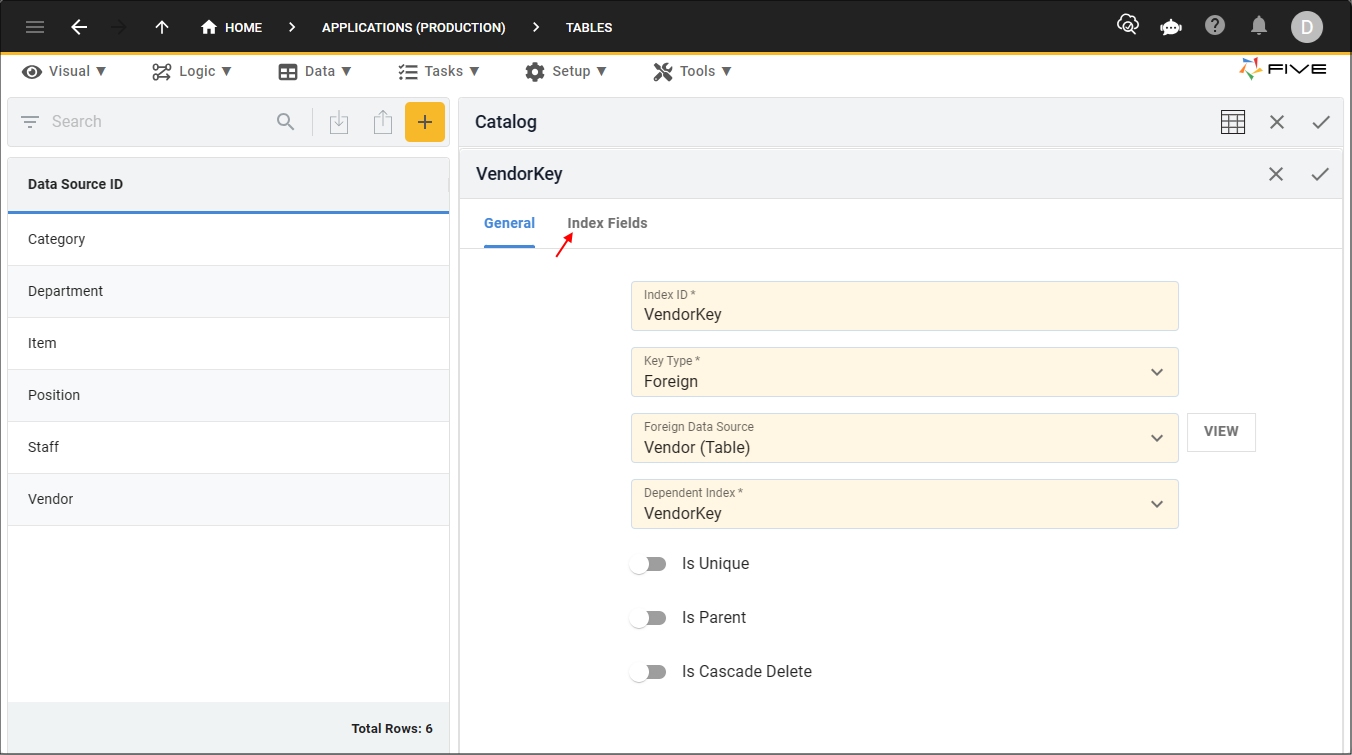This screenshot has width=1352, height=755.
Task: Open the notifications bell
Action: (1259, 26)
